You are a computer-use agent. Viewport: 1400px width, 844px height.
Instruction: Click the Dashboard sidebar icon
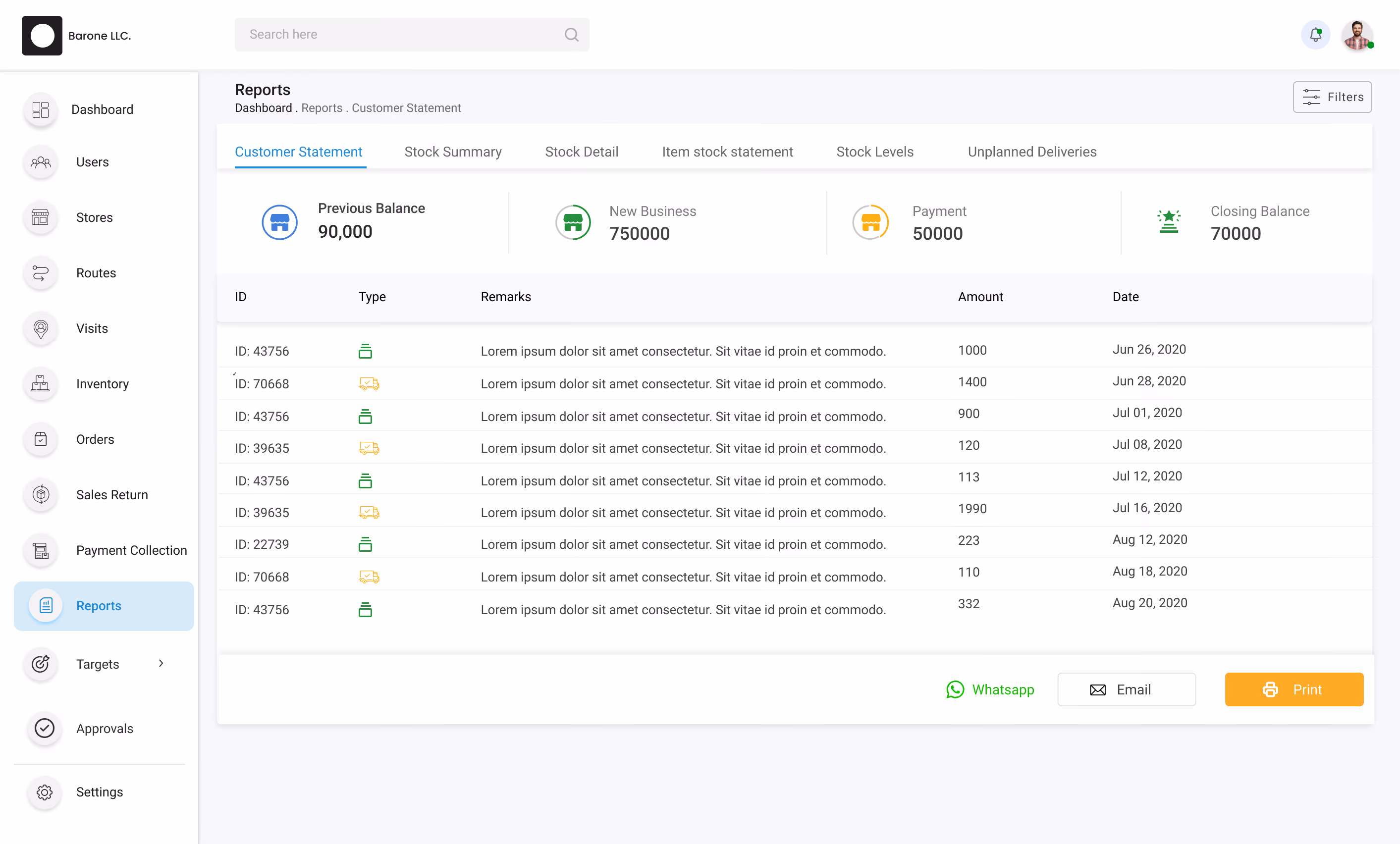pyautogui.click(x=40, y=109)
